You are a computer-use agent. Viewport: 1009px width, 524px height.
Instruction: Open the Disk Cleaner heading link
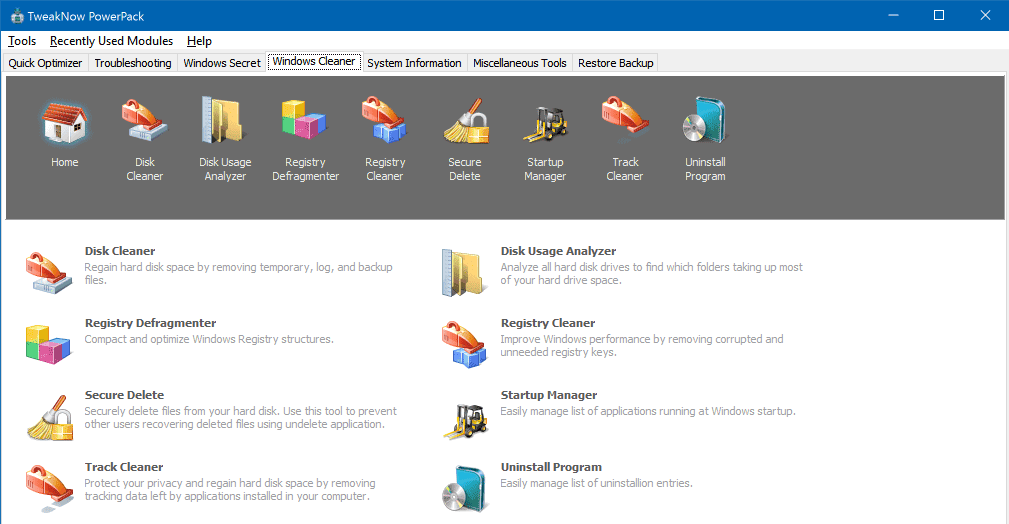point(120,251)
